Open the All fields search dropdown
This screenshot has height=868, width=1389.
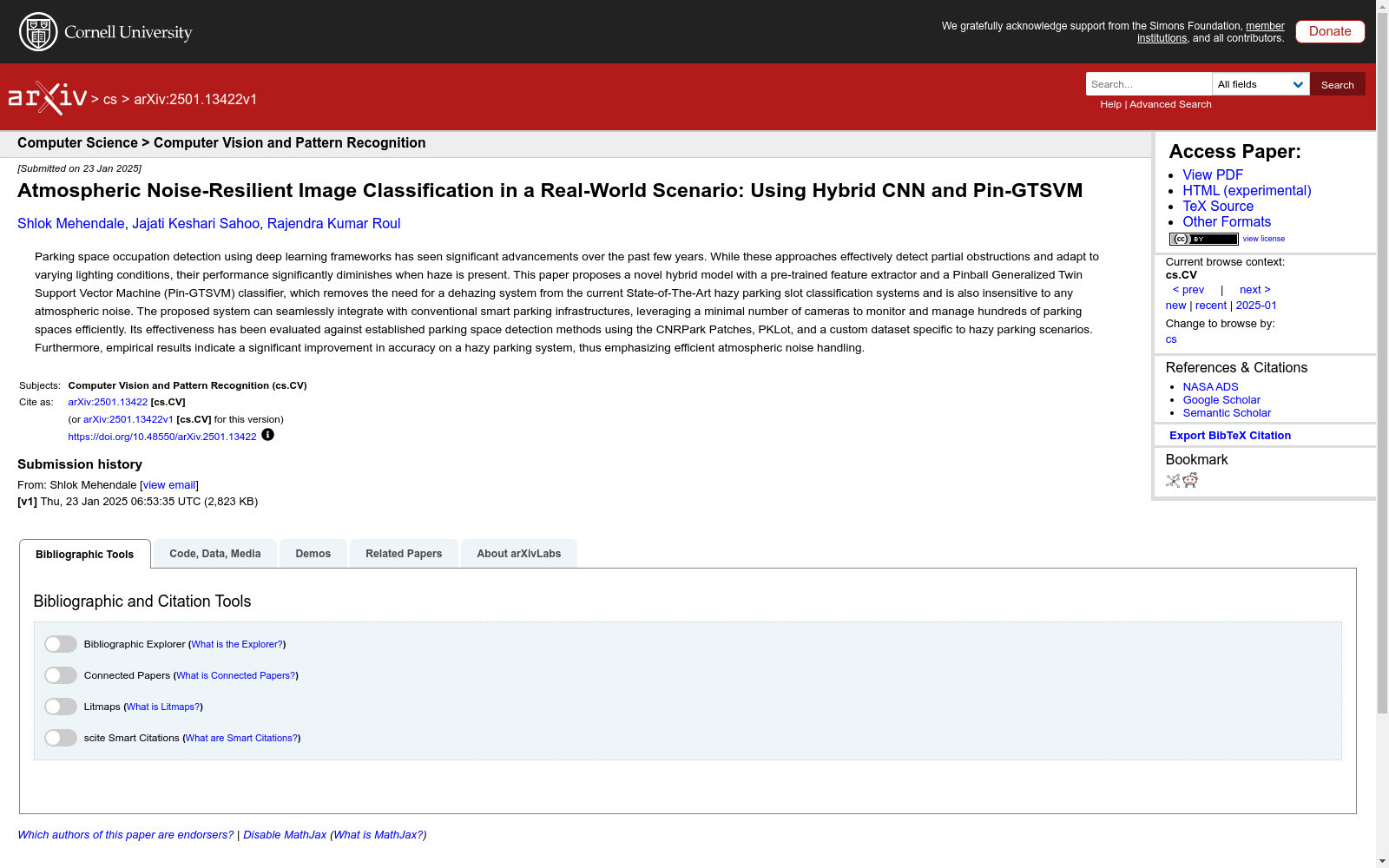pyautogui.click(x=1261, y=84)
